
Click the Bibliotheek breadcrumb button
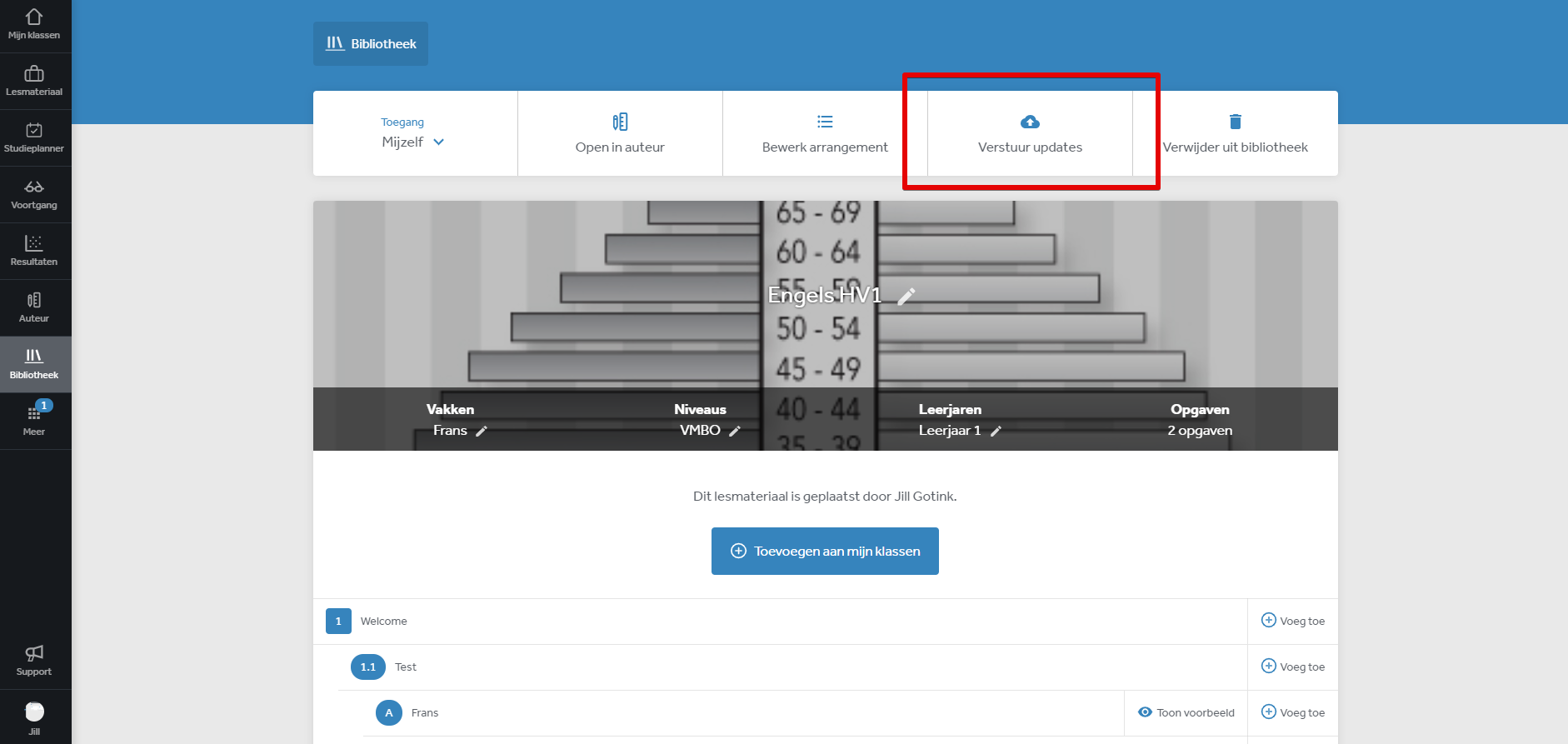point(371,43)
